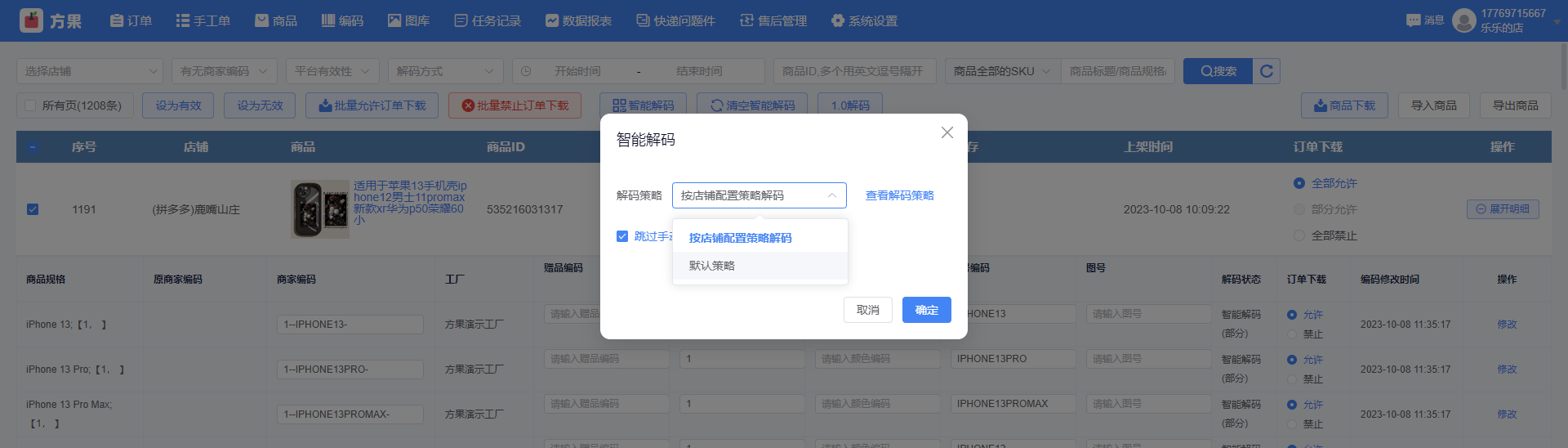This screenshot has height=448, width=1568.
Task: Click 批量禁止订单下载 button
Action: (514, 105)
